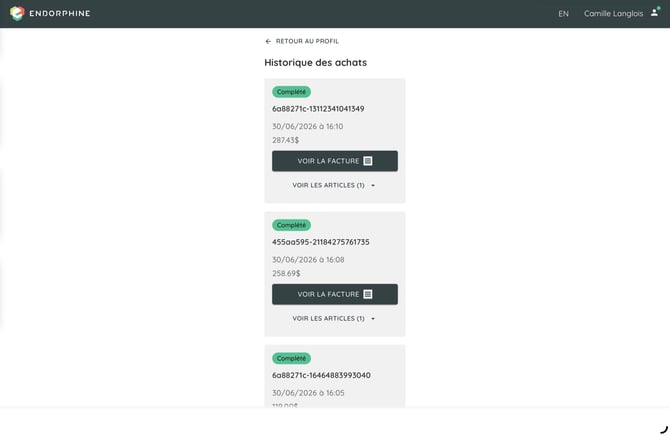Click dropdown caret under the 16:10 order
Image resolution: width=670 pixels, height=436 pixels.
click(373, 186)
